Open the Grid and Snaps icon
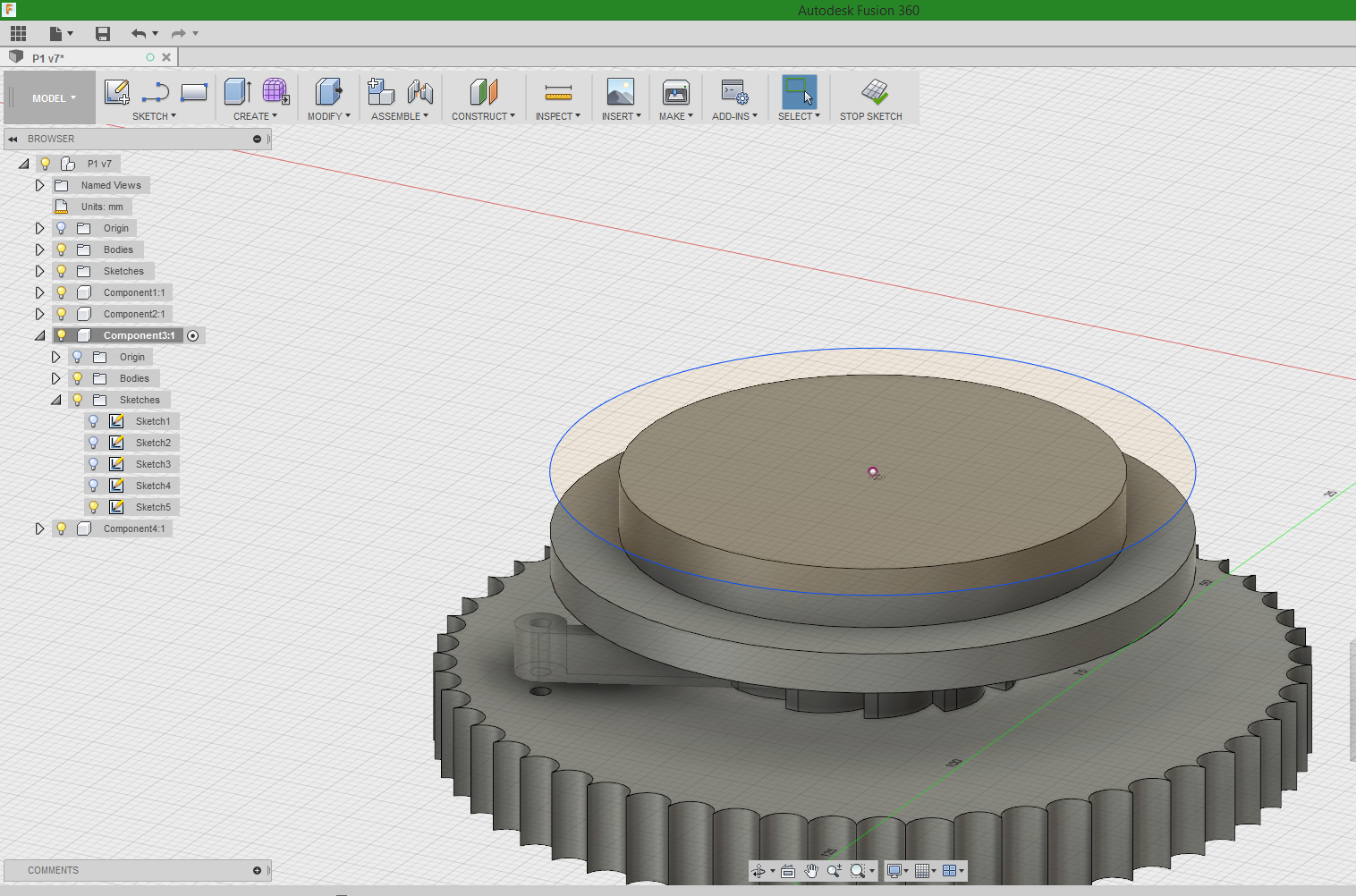 [x=922, y=871]
